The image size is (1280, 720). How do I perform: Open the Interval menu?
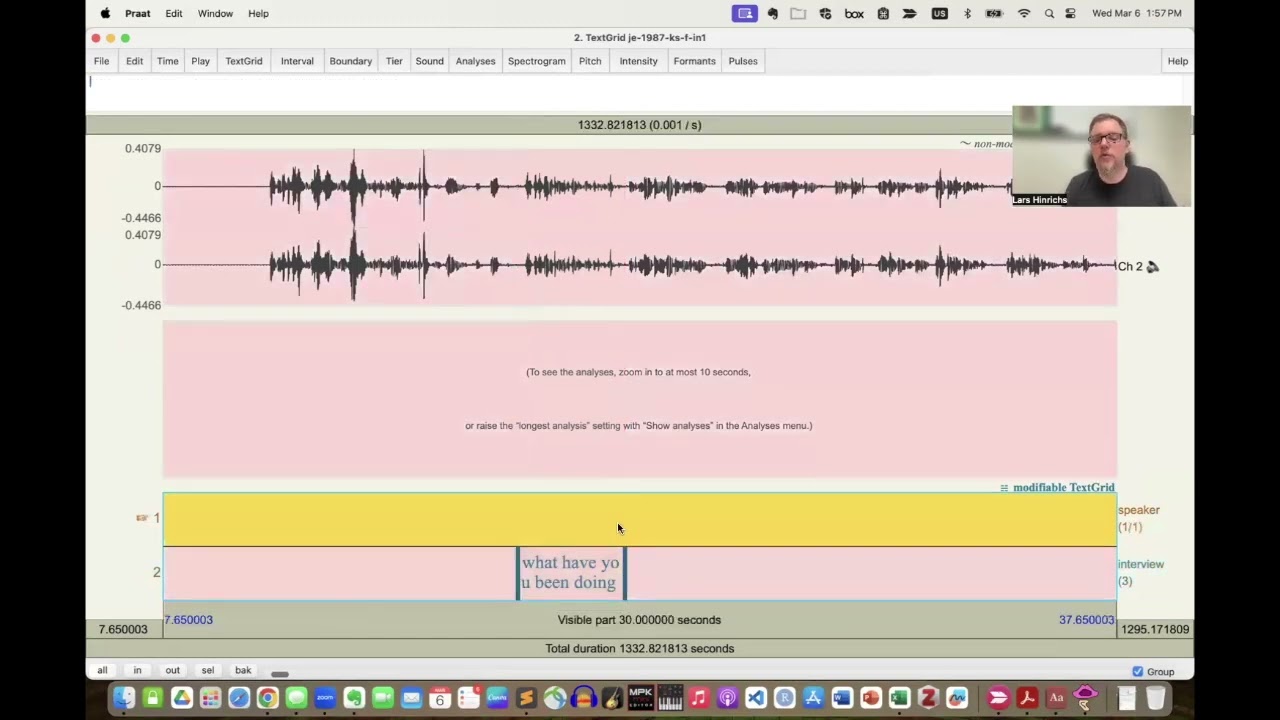click(297, 61)
